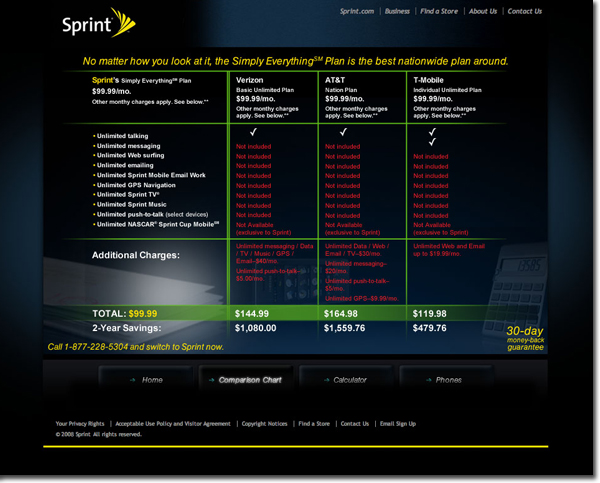This screenshot has height=483, width=600.
Task: Click T-Mobile's unlimited messaging checkmark
Action: tap(431, 144)
